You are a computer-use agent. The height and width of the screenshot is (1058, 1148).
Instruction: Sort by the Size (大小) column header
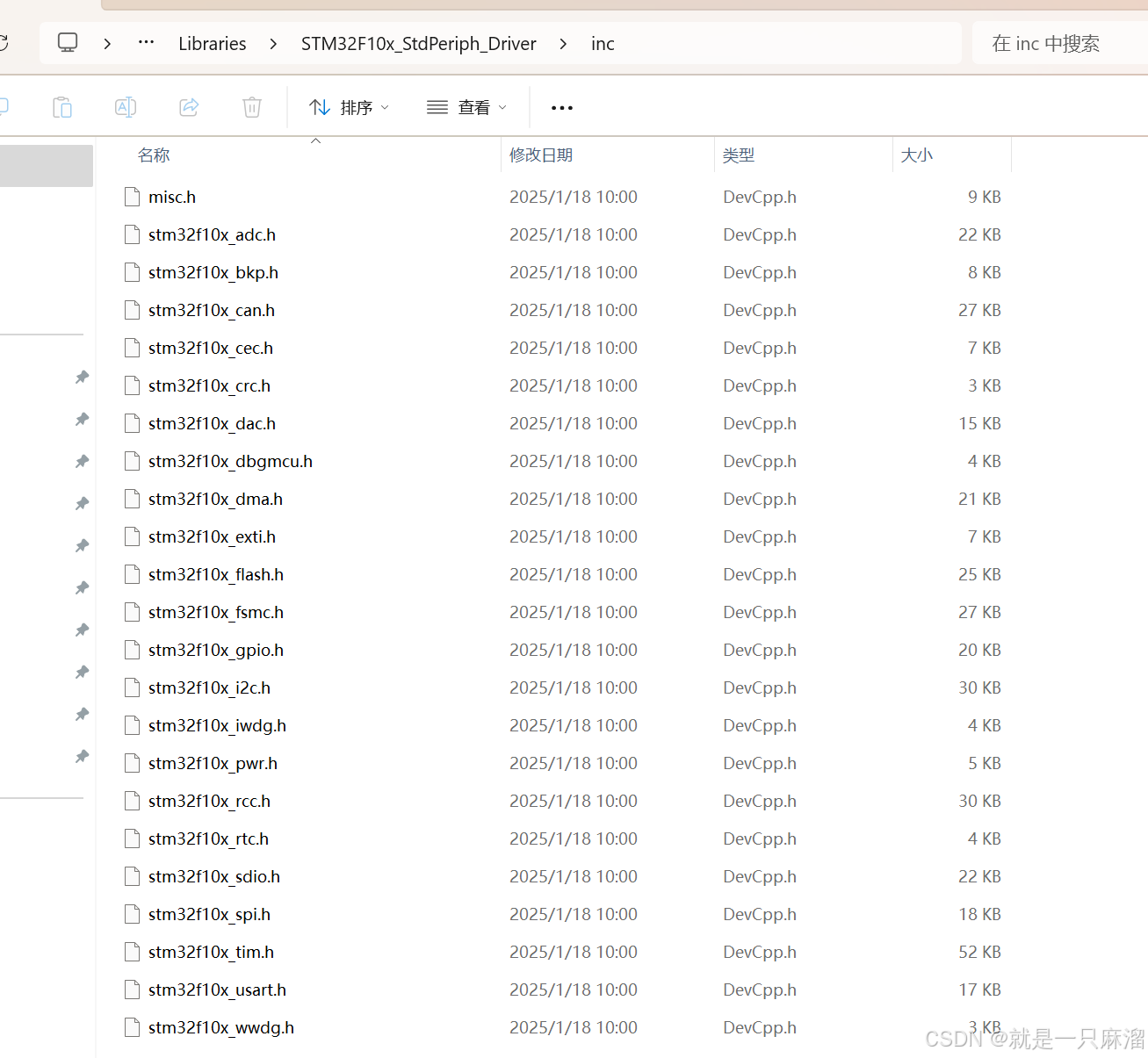(916, 155)
